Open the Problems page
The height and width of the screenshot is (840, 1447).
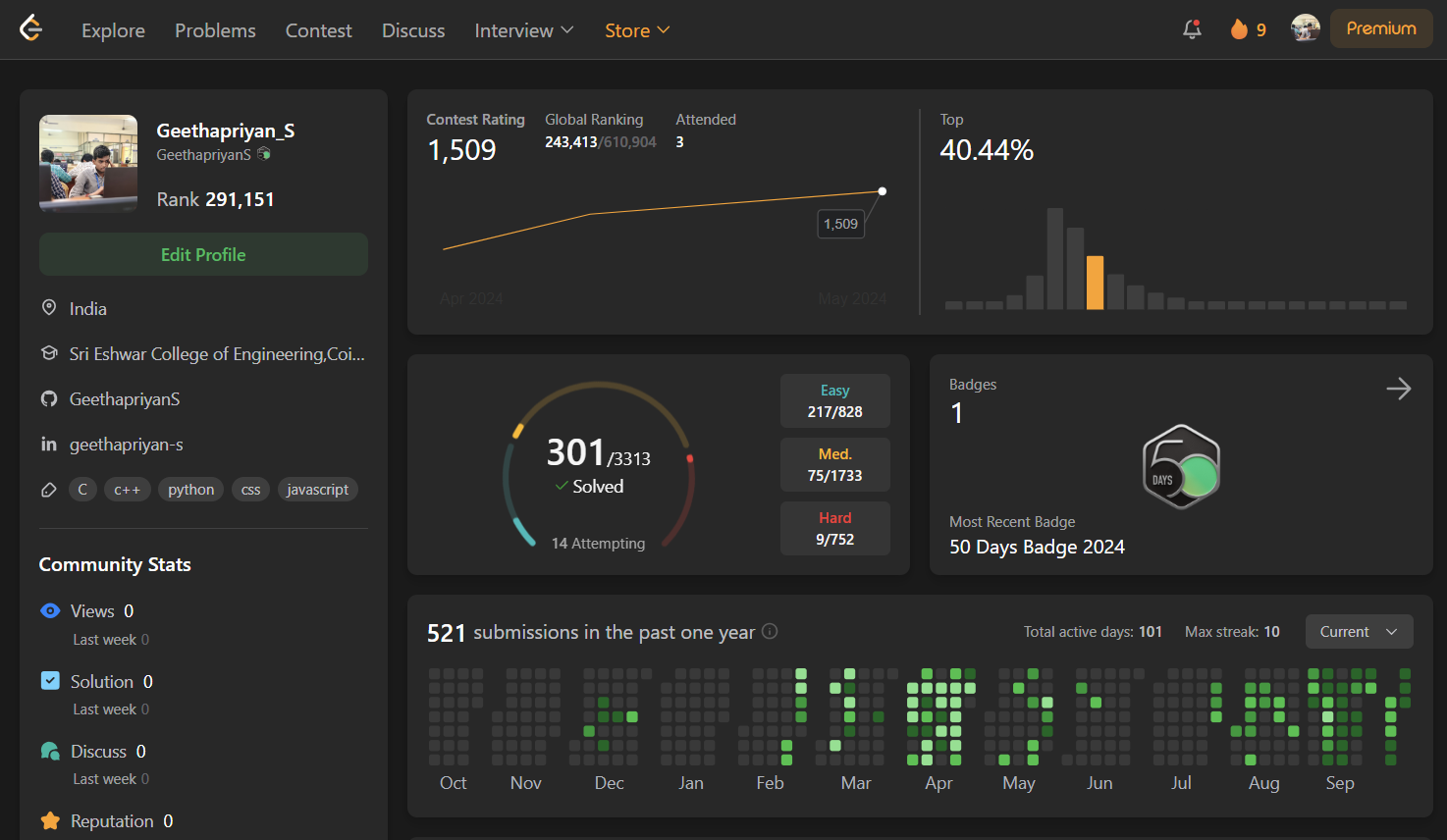[215, 30]
